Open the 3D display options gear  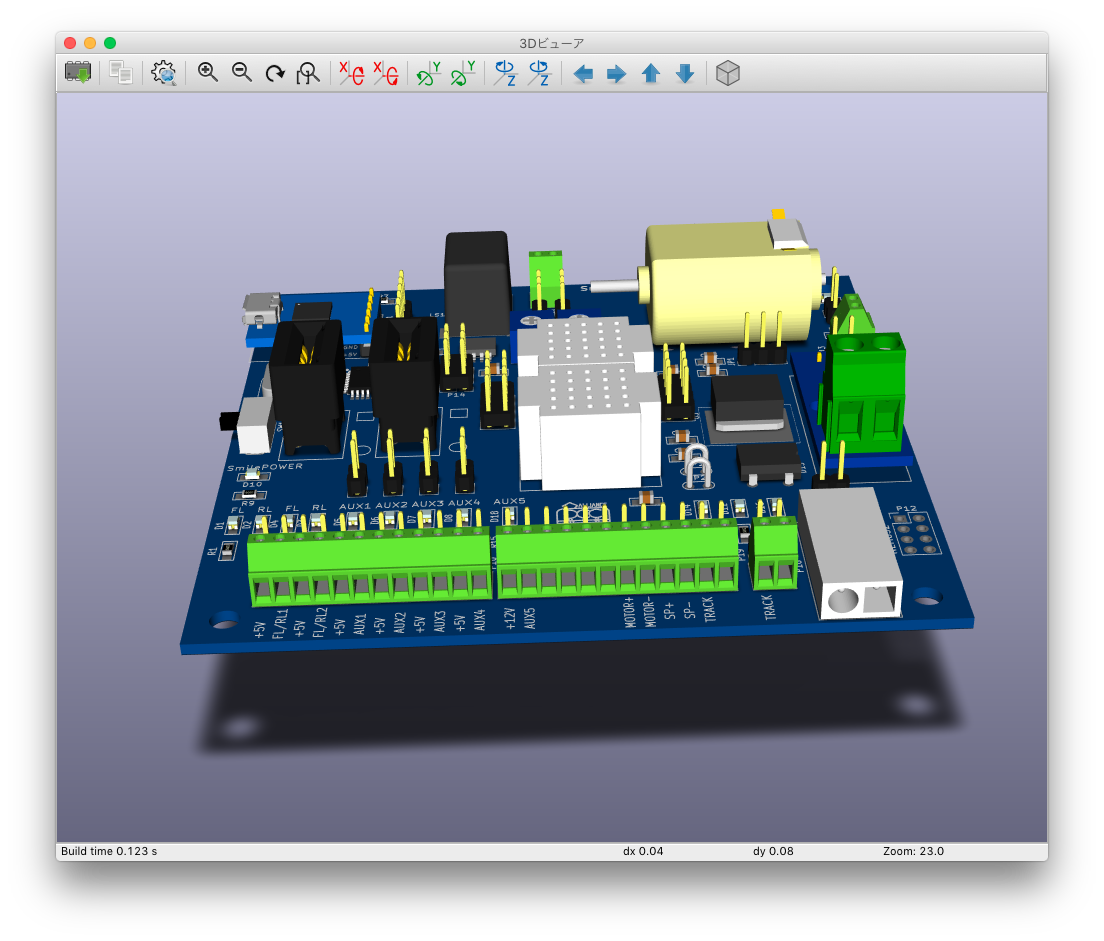[164, 73]
